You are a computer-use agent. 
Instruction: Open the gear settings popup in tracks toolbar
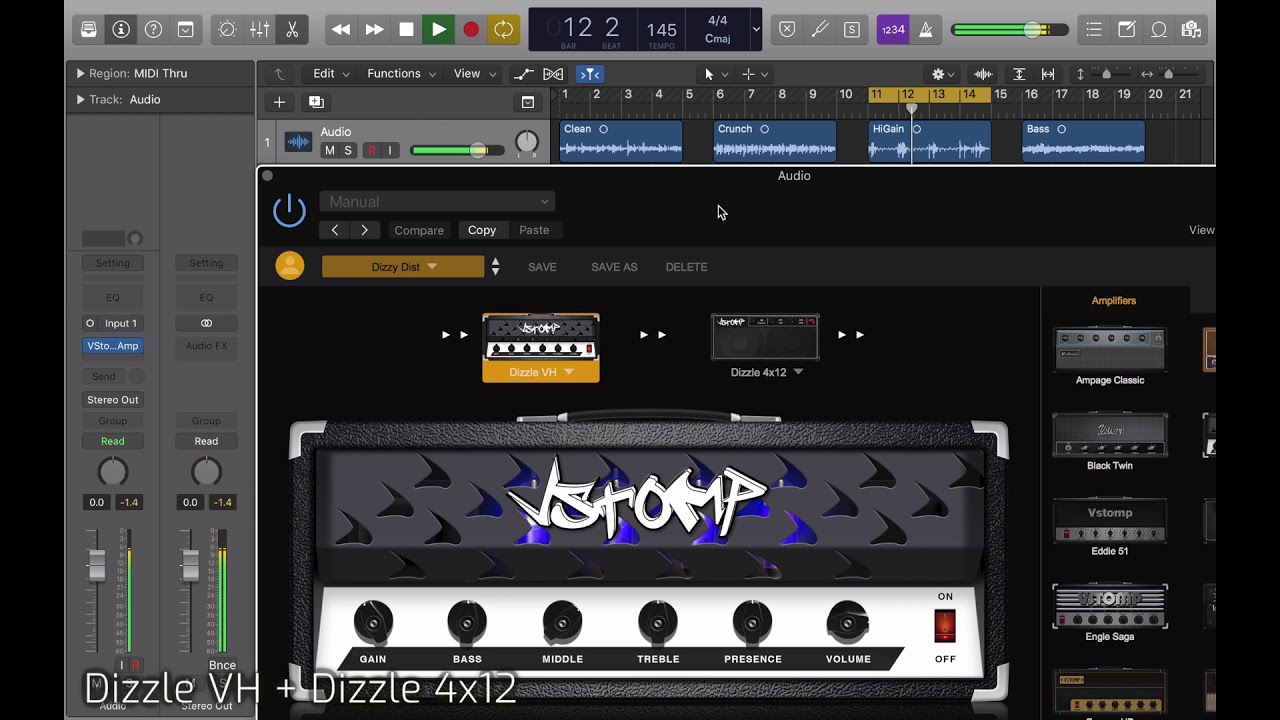942,74
